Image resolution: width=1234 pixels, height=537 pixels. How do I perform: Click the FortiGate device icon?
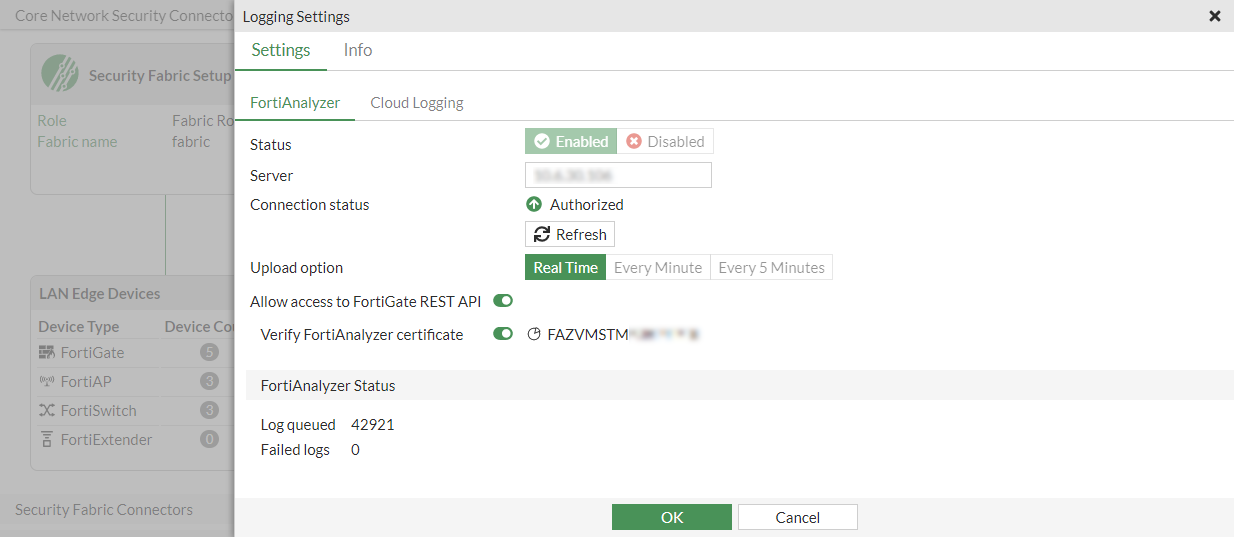[x=47, y=353]
